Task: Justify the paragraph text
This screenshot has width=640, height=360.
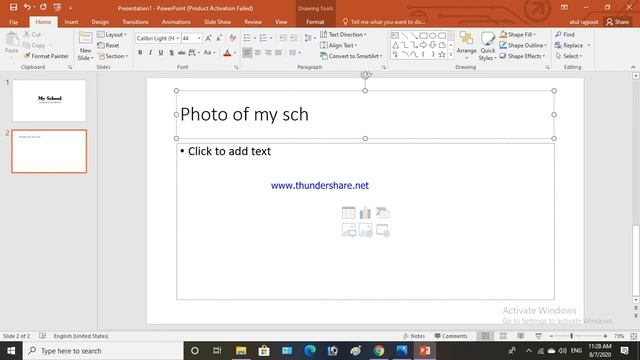Action: (278, 53)
